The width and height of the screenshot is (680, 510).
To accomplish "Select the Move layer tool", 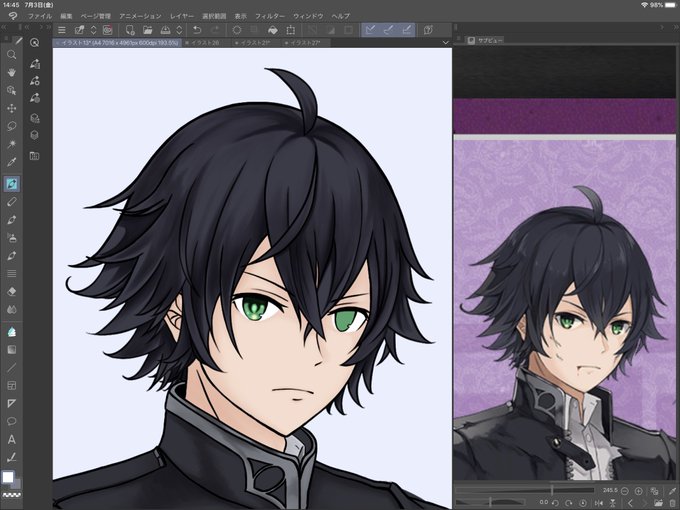I will (12, 108).
